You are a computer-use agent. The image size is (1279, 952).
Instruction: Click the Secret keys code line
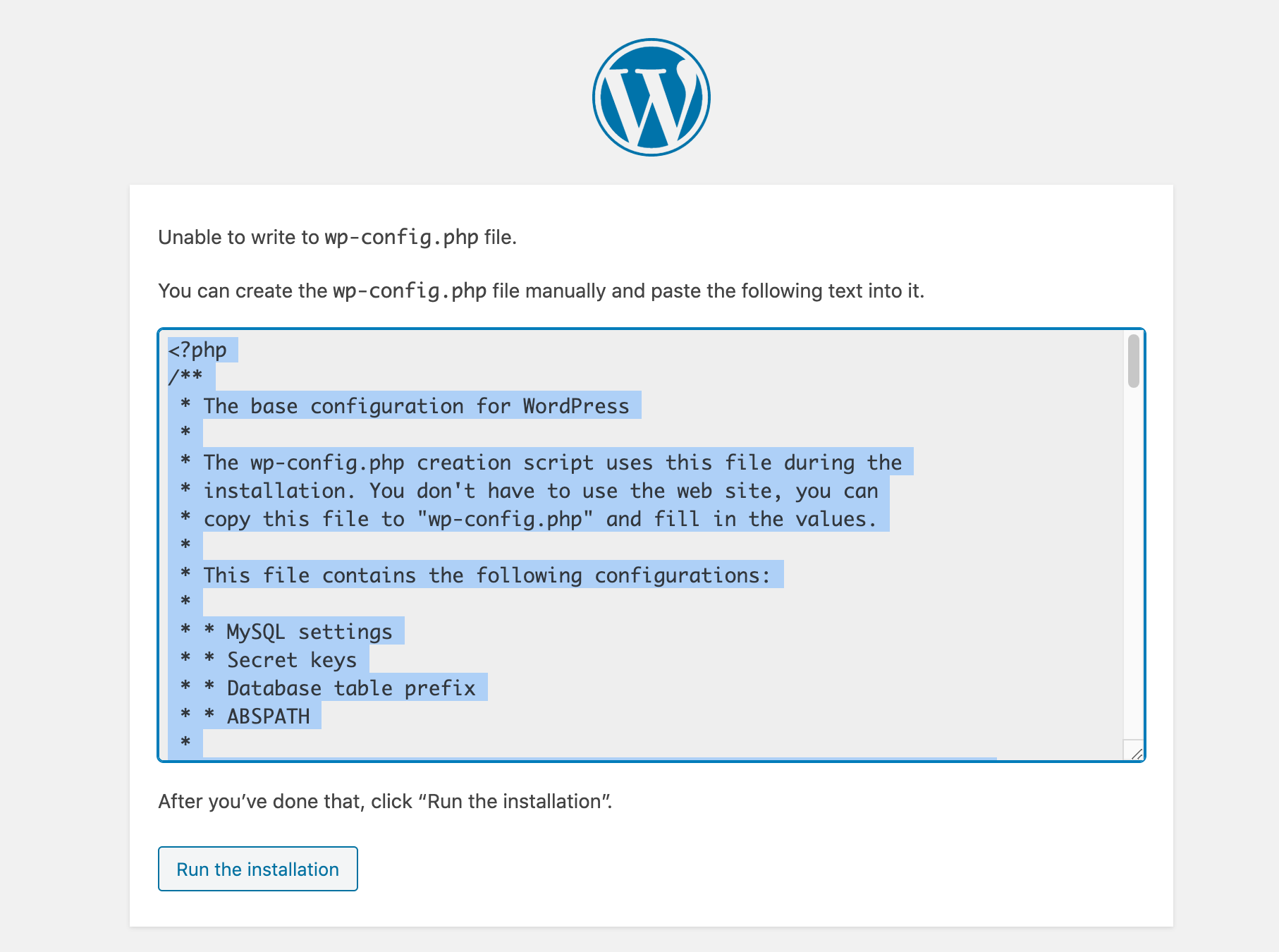[x=268, y=660]
